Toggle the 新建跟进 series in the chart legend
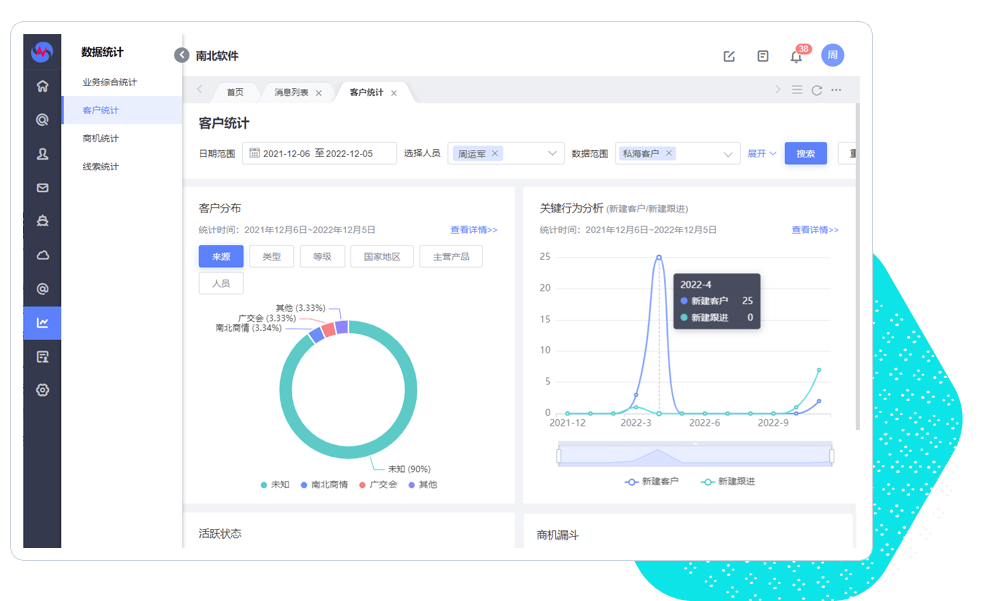This screenshot has width=987, height=601. click(728, 481)
